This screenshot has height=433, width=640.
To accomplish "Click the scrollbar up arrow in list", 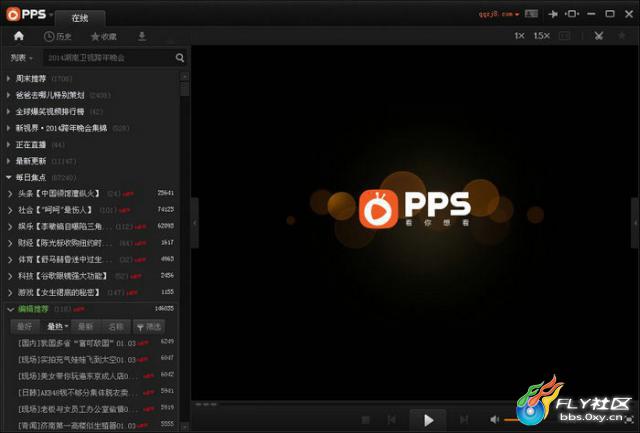I will [x=184, y=76].
